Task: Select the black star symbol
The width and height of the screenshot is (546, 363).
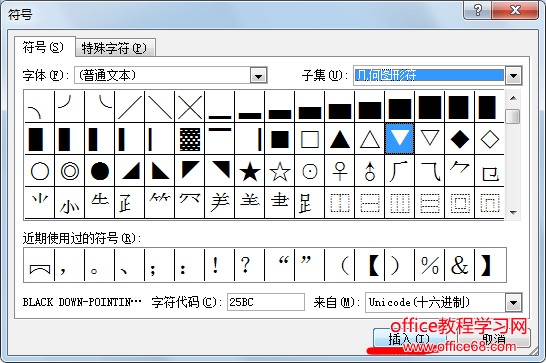Action: click(x=250, y=171)
